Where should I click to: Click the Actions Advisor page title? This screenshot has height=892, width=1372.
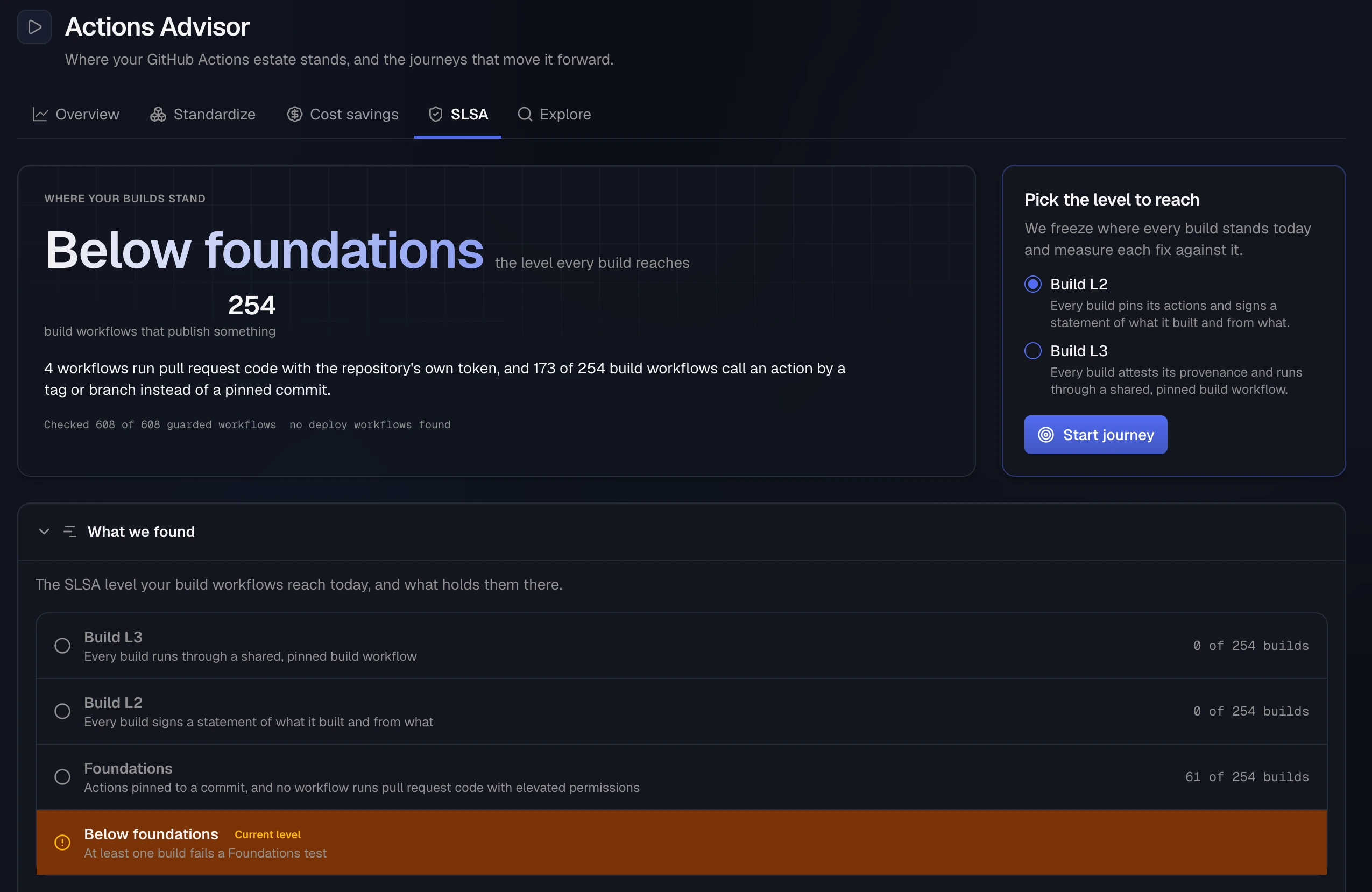[x=157, y=26]
